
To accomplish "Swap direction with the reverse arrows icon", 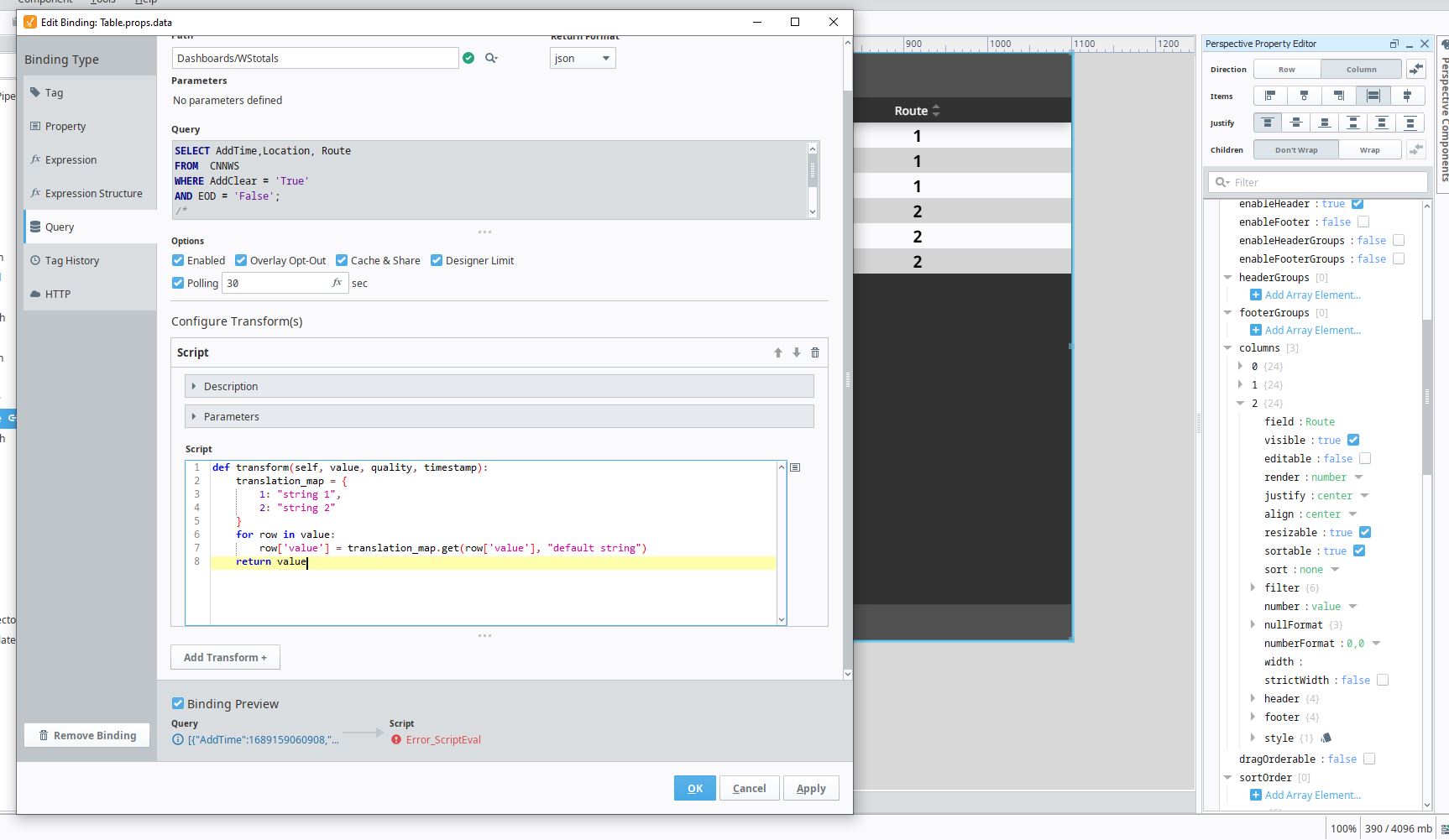I will tap(1416, 69).
